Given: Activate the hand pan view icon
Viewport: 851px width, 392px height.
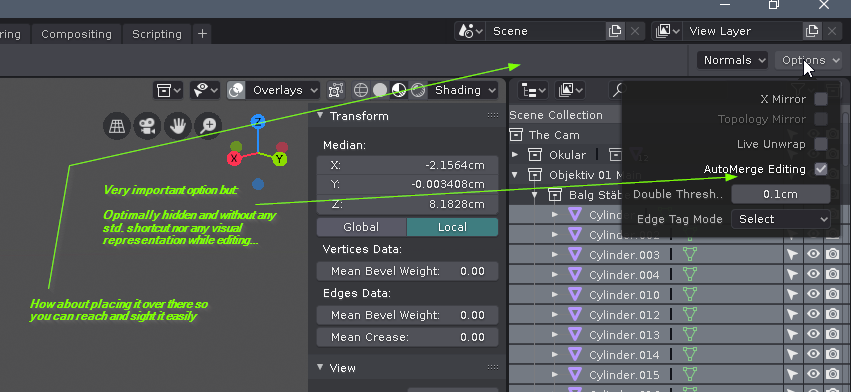Looking at the screenshot, I should tap(177, 127).
